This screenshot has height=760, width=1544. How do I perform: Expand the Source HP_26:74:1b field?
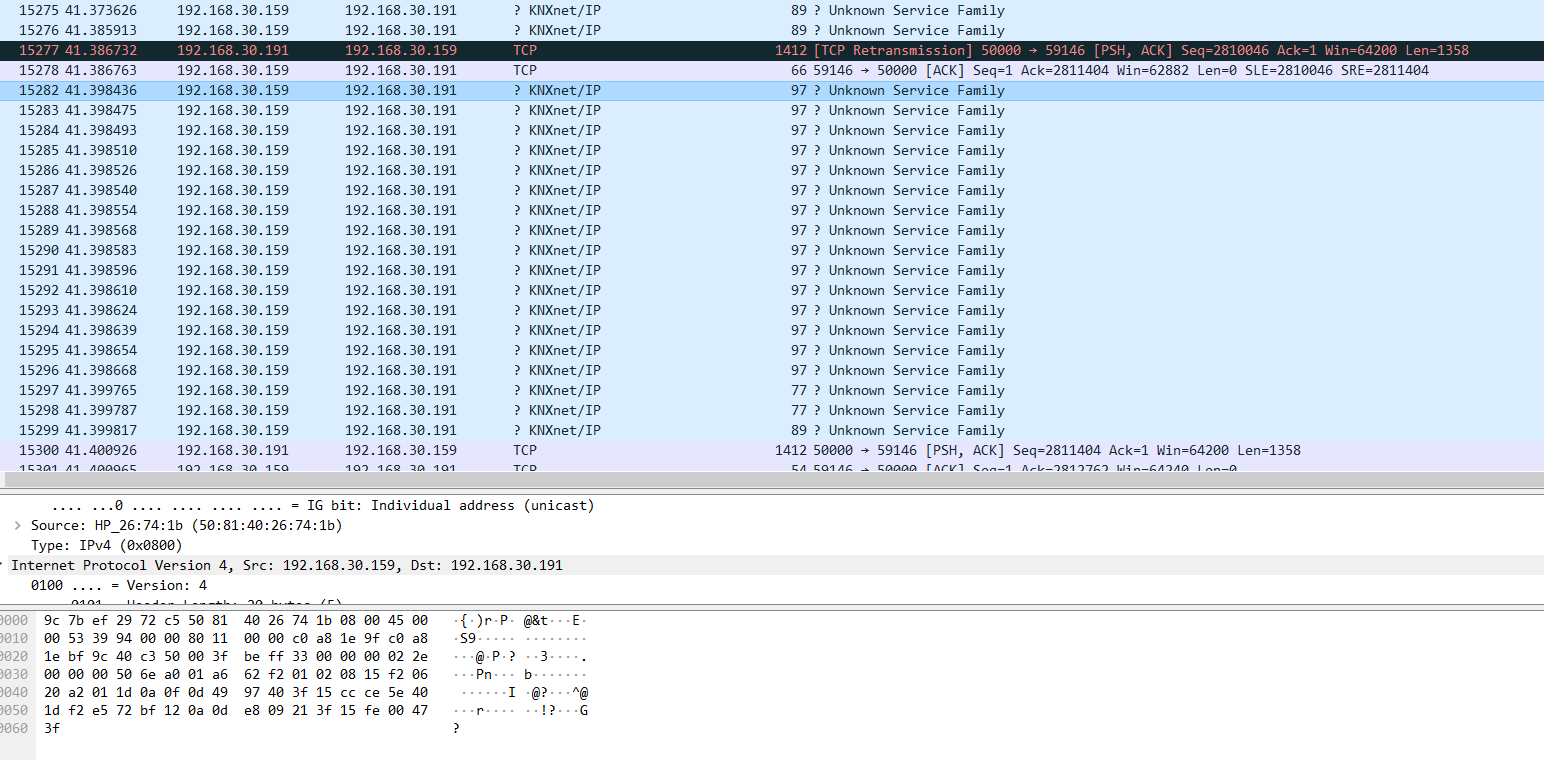[x=17, y=525]
